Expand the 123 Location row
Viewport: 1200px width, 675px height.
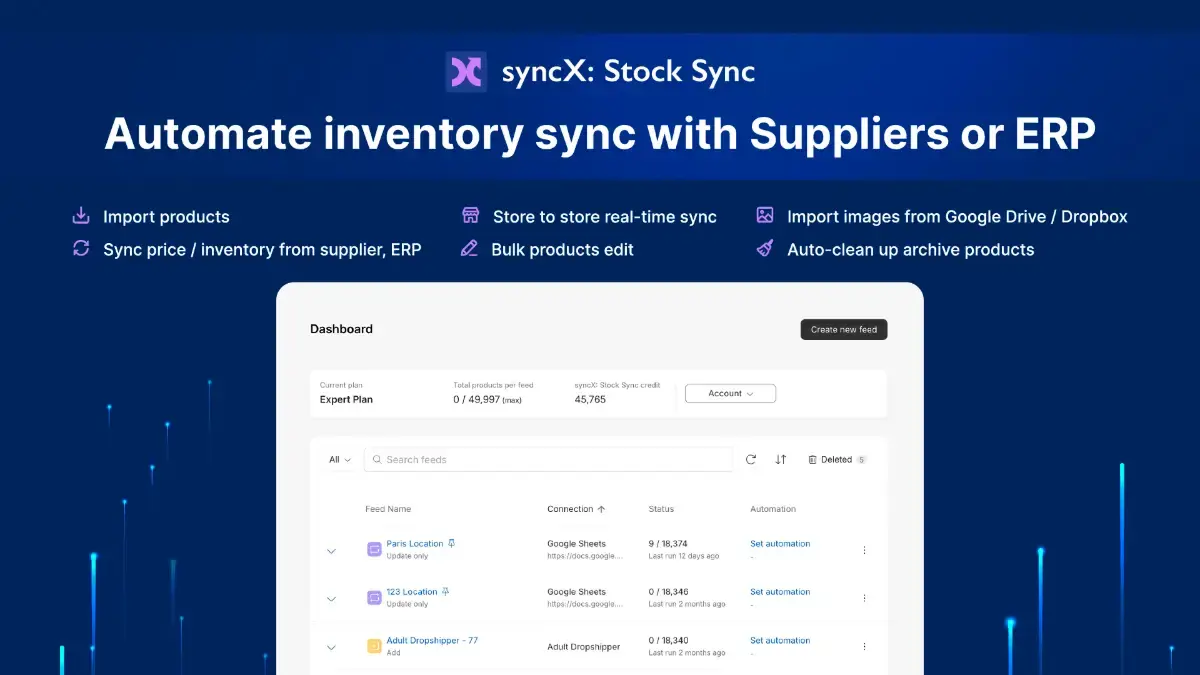tap(331, 598)
